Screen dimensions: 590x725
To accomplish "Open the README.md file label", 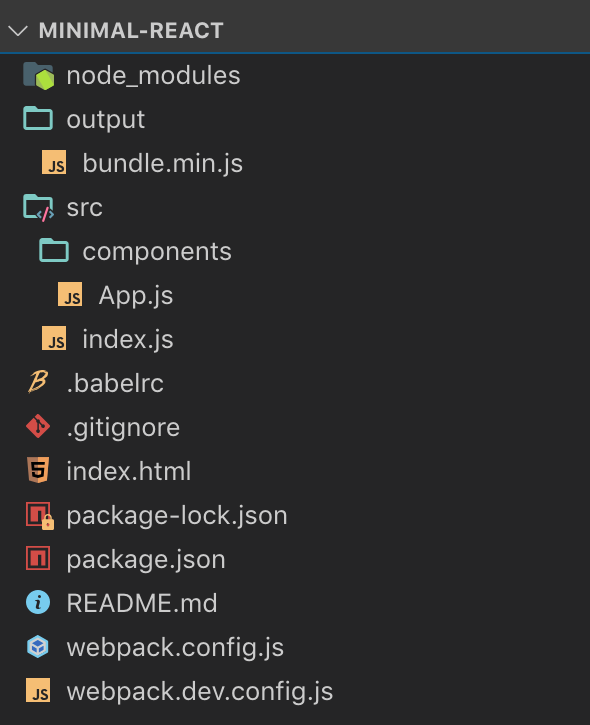I will [x=142, y=603].
